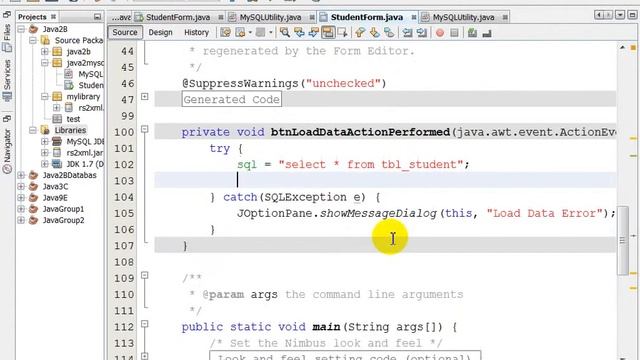This screenshot has height=360, width=640.
Task: Click line number 103 in gutter
Action: tap(124, 181)
